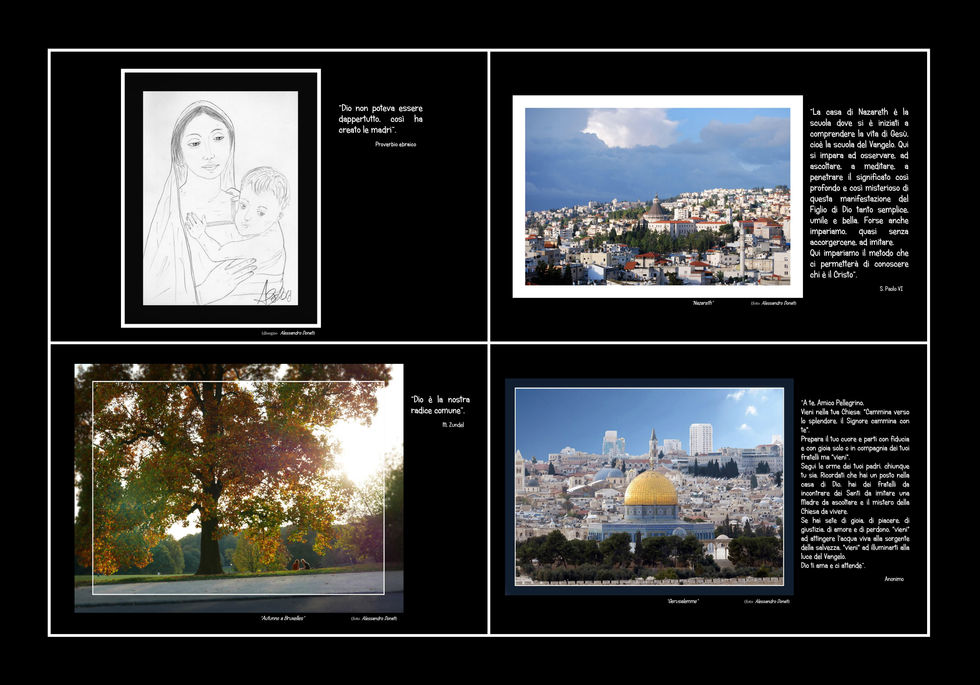The height and width of the screenshot is (685, 980).
Task: Open the Jerusalem golden dome photo
Action: [x=649, y=486]
